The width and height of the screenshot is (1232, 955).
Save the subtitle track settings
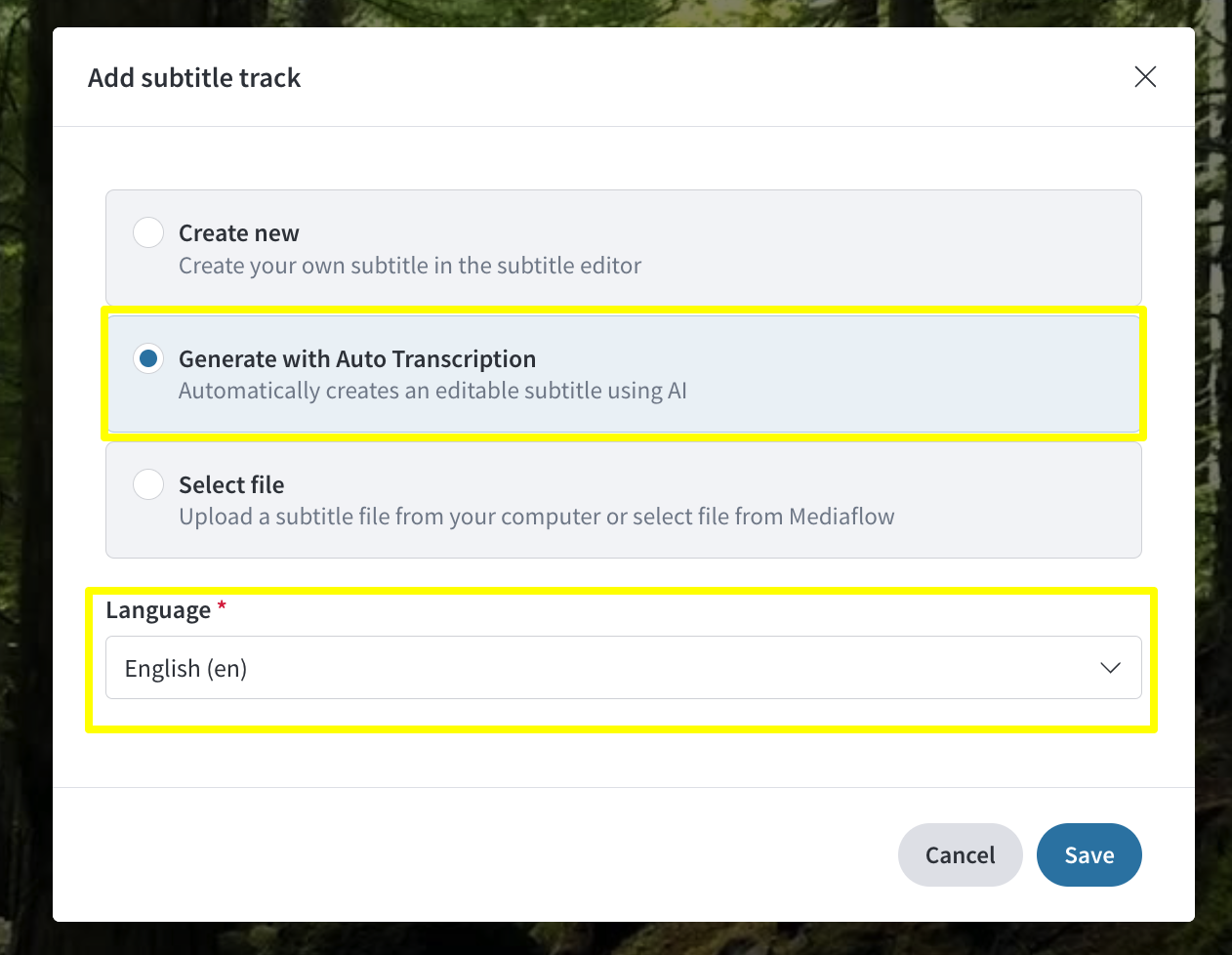tap(1088, 855)
